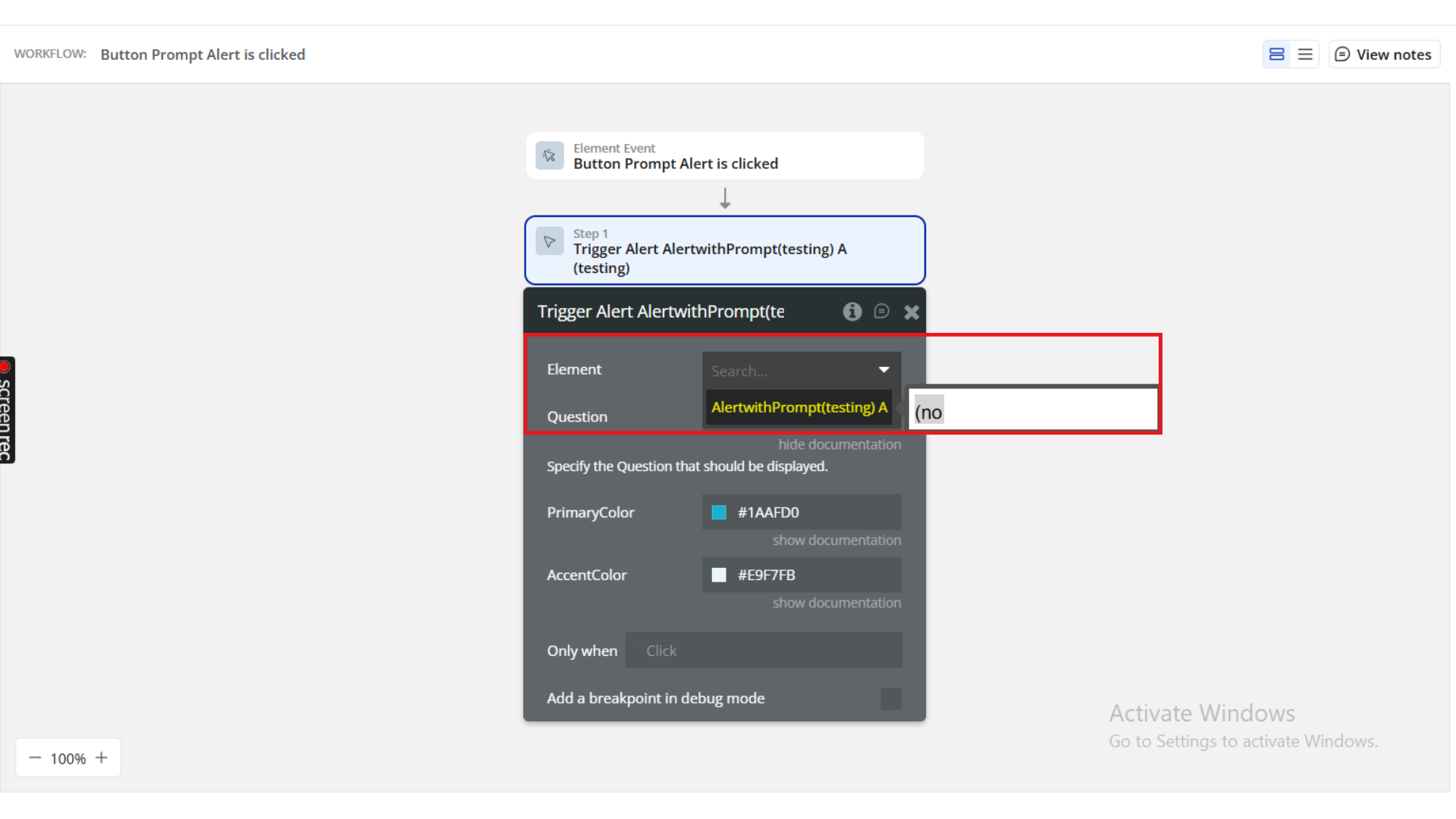Show documentation for PrimaryColor
Screen dimensions: 1456x819
click(836, 540)
